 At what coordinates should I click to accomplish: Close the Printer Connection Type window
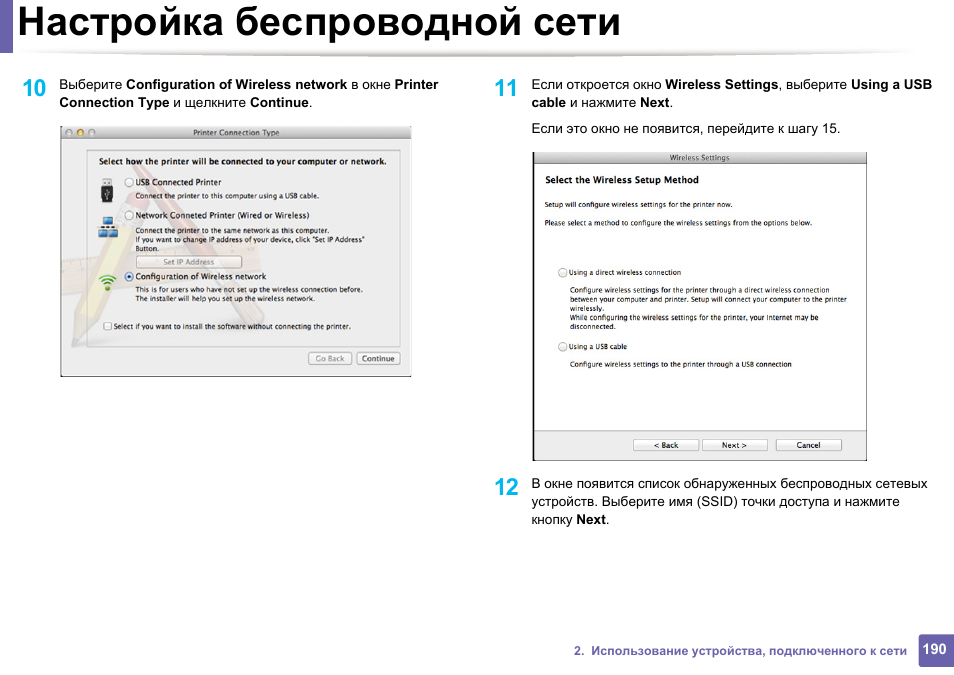coord(69,133)
